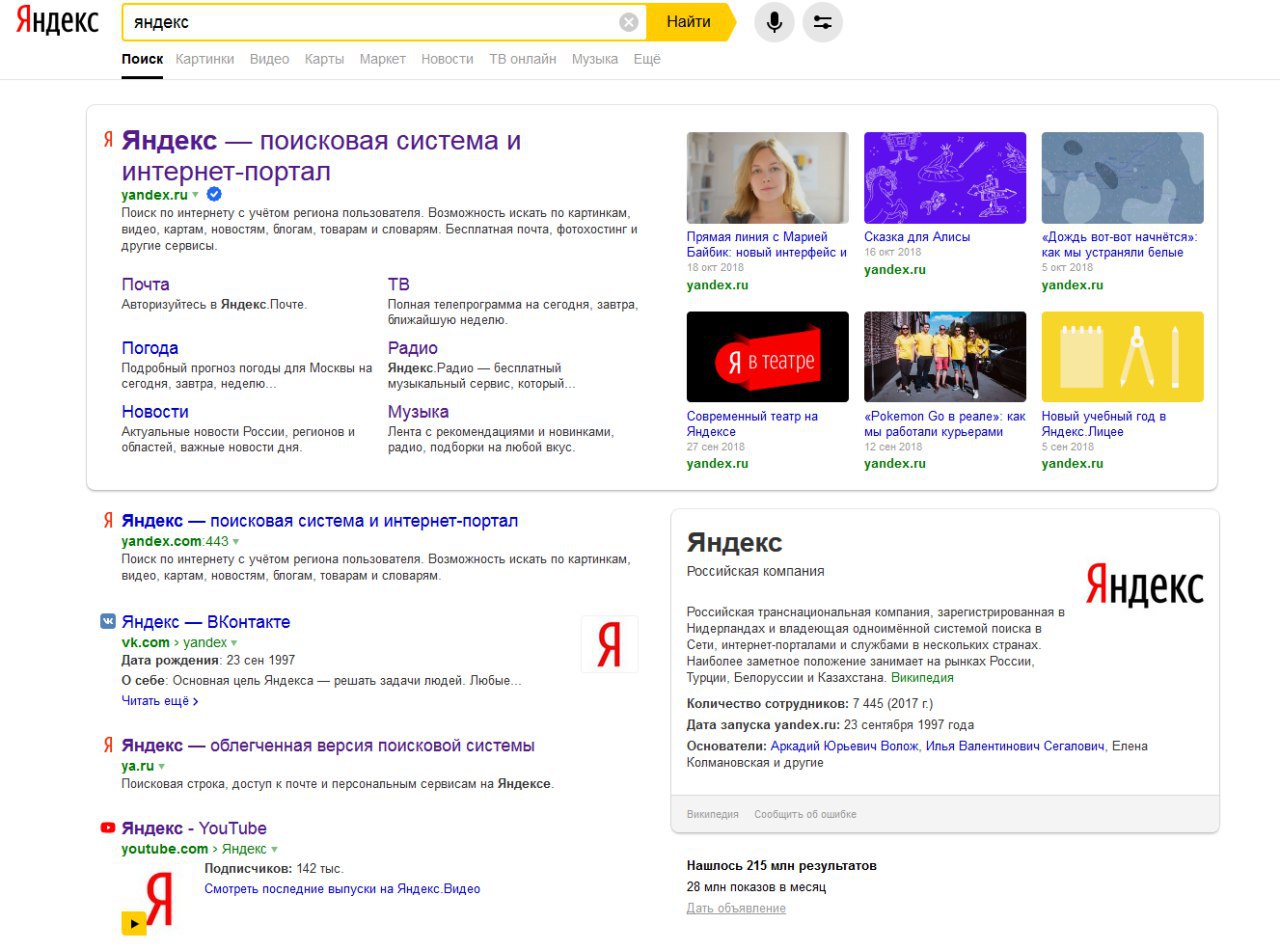Expand dropdown arrow next to ya.ru
This screenshot has height=950, width=1280.
162,767
